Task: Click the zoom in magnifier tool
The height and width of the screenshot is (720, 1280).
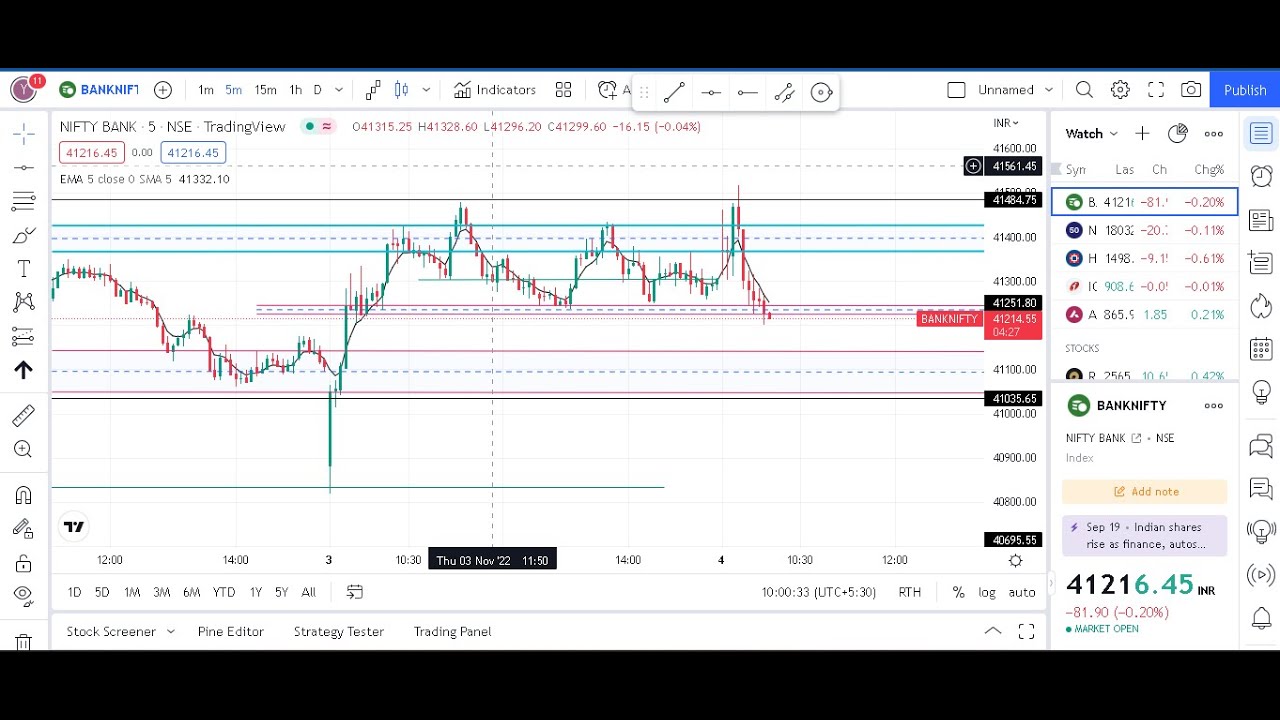Action: click(x=24, y=449)
